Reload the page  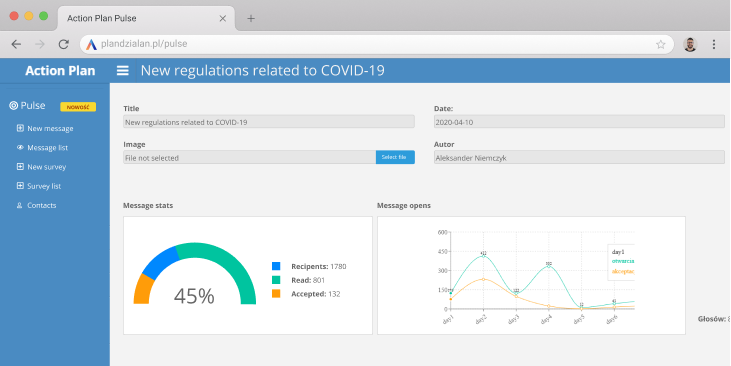click(64, 44)
